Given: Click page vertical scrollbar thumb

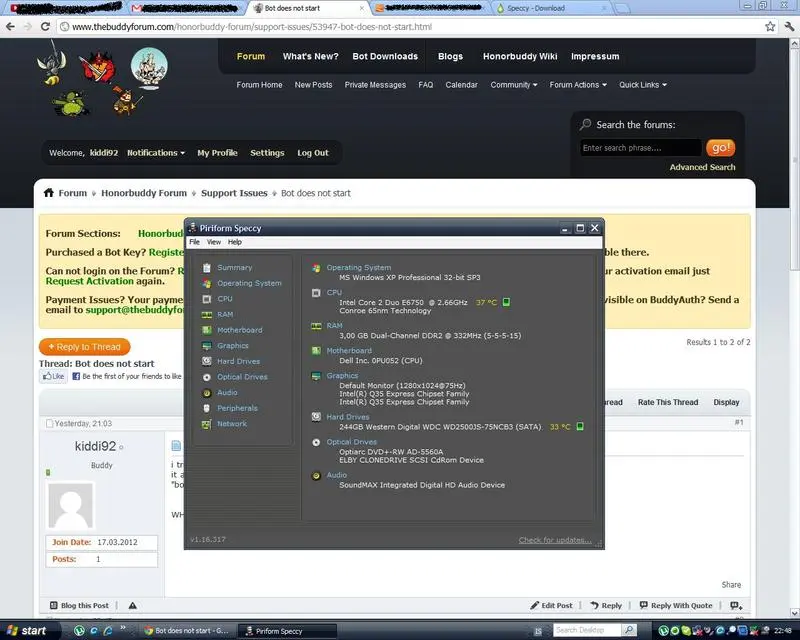Looking at the screenshot, I should click(x=795, y=158).
